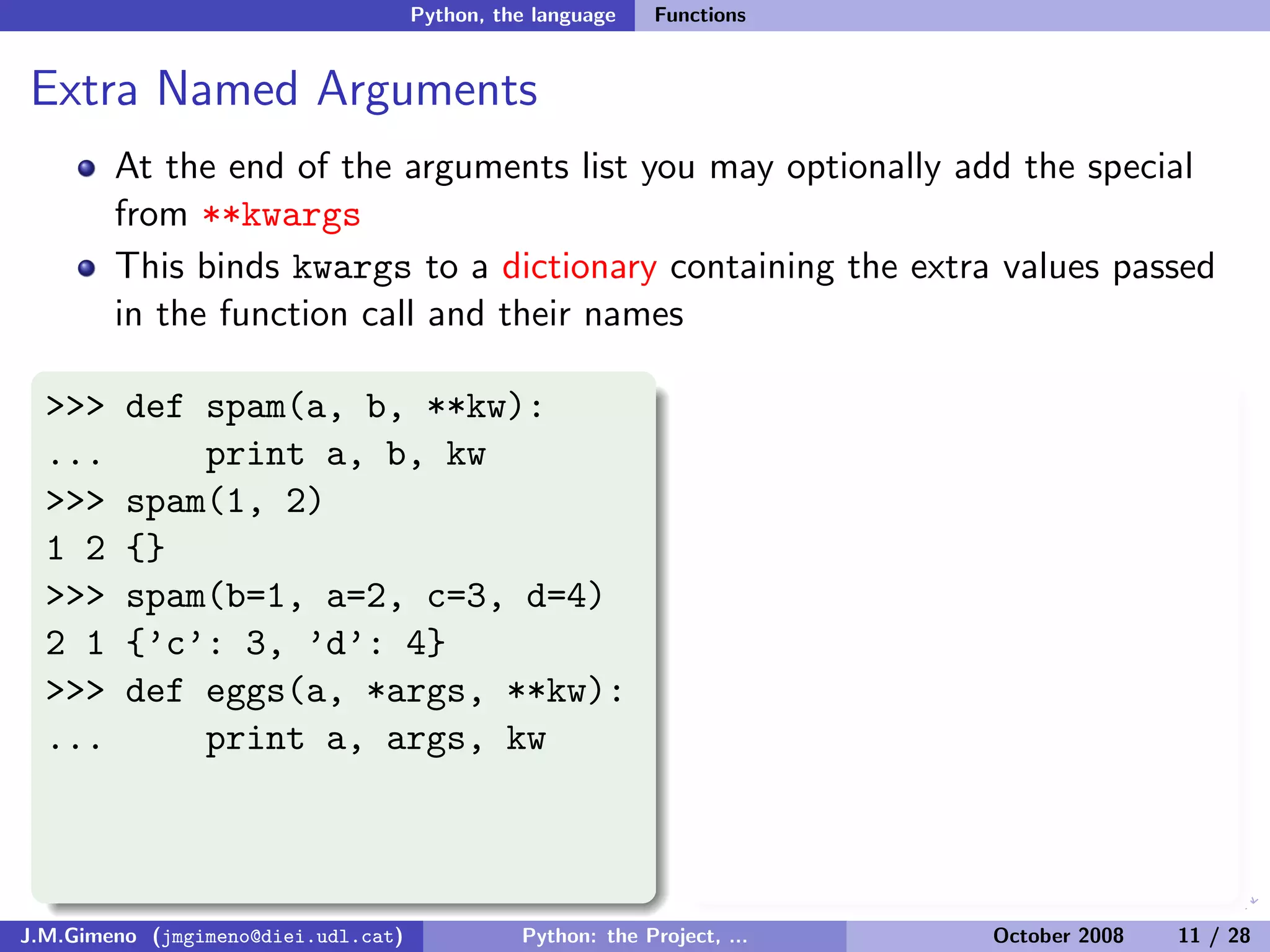Click the second bullet point marker
This screenshot has height=952, width=1270.
coord(86,268)
